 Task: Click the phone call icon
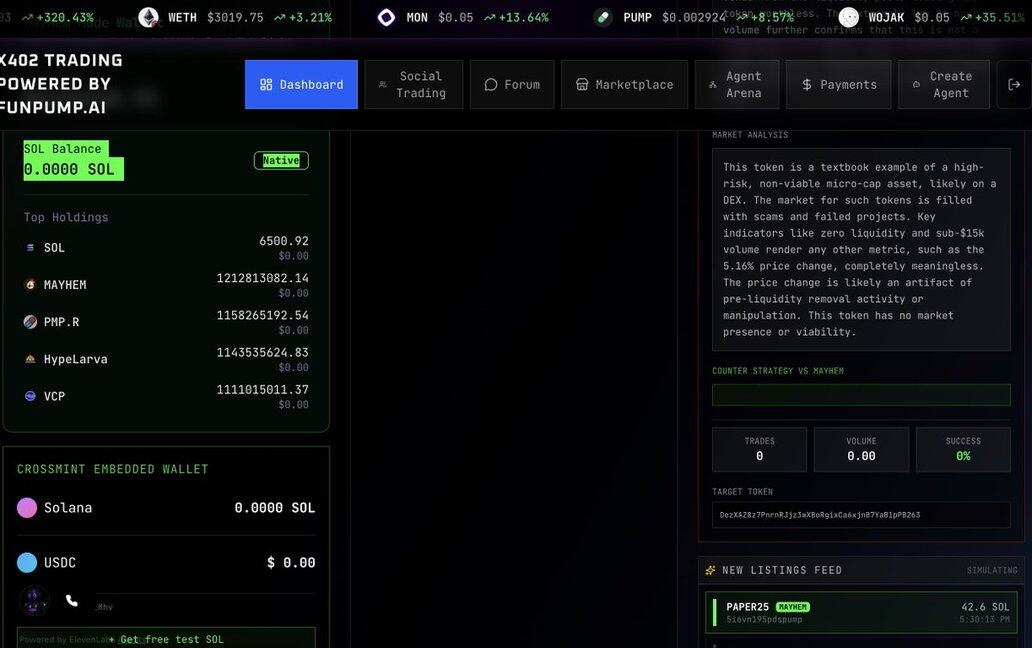click(72, 601)
